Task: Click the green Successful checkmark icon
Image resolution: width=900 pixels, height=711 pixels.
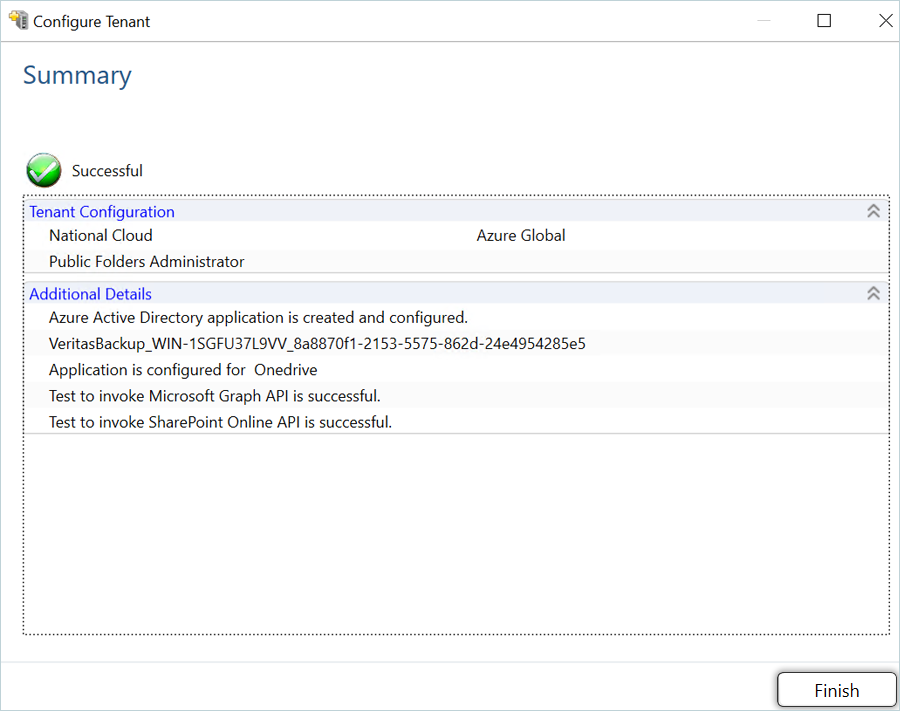Action: tap(44, 170)
